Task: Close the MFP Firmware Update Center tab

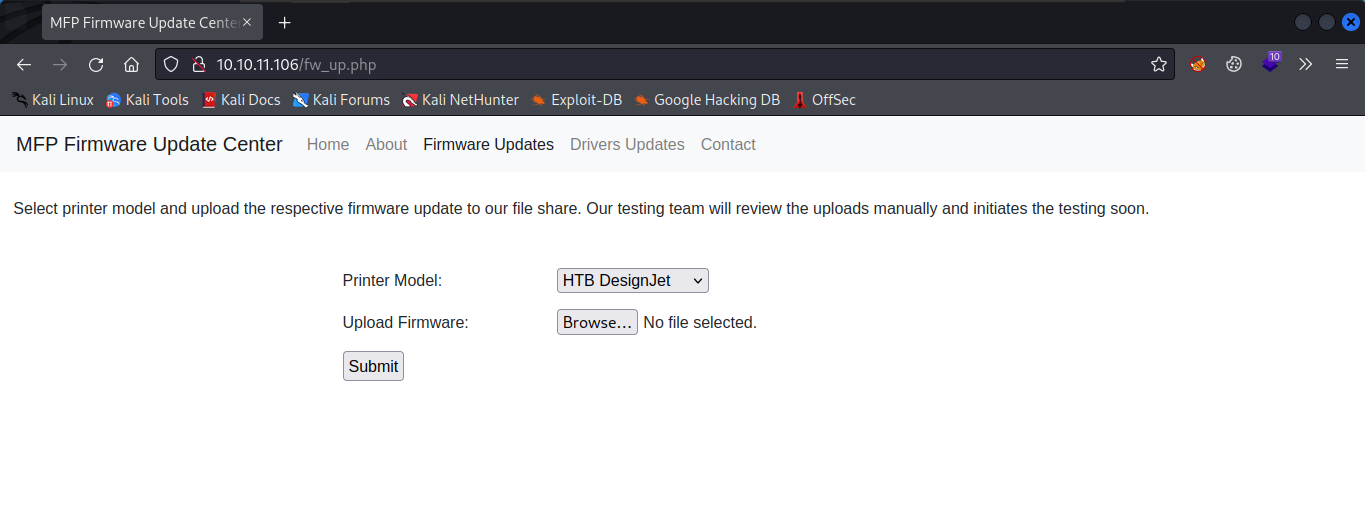Action: pyautogui.click(x=247, y=22)
